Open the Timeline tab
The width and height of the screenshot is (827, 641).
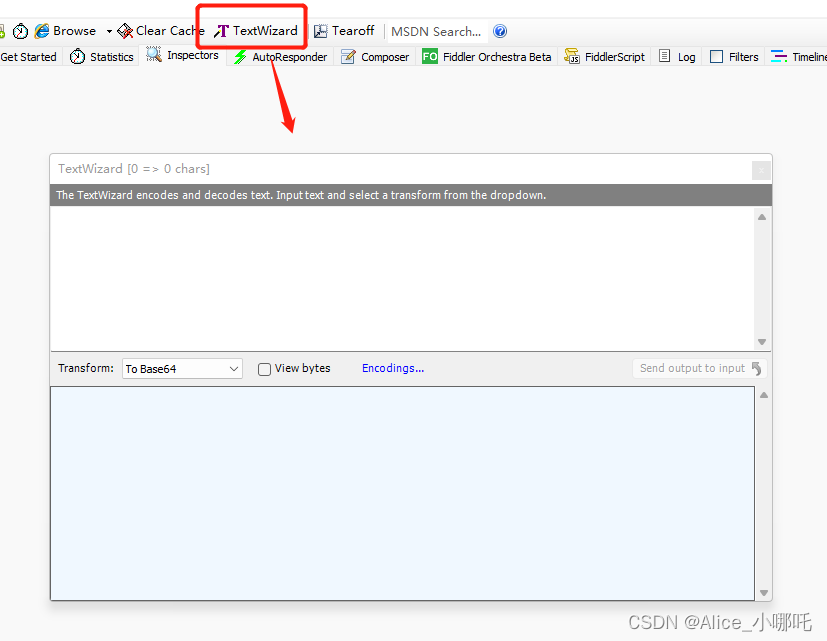[798, 57]
